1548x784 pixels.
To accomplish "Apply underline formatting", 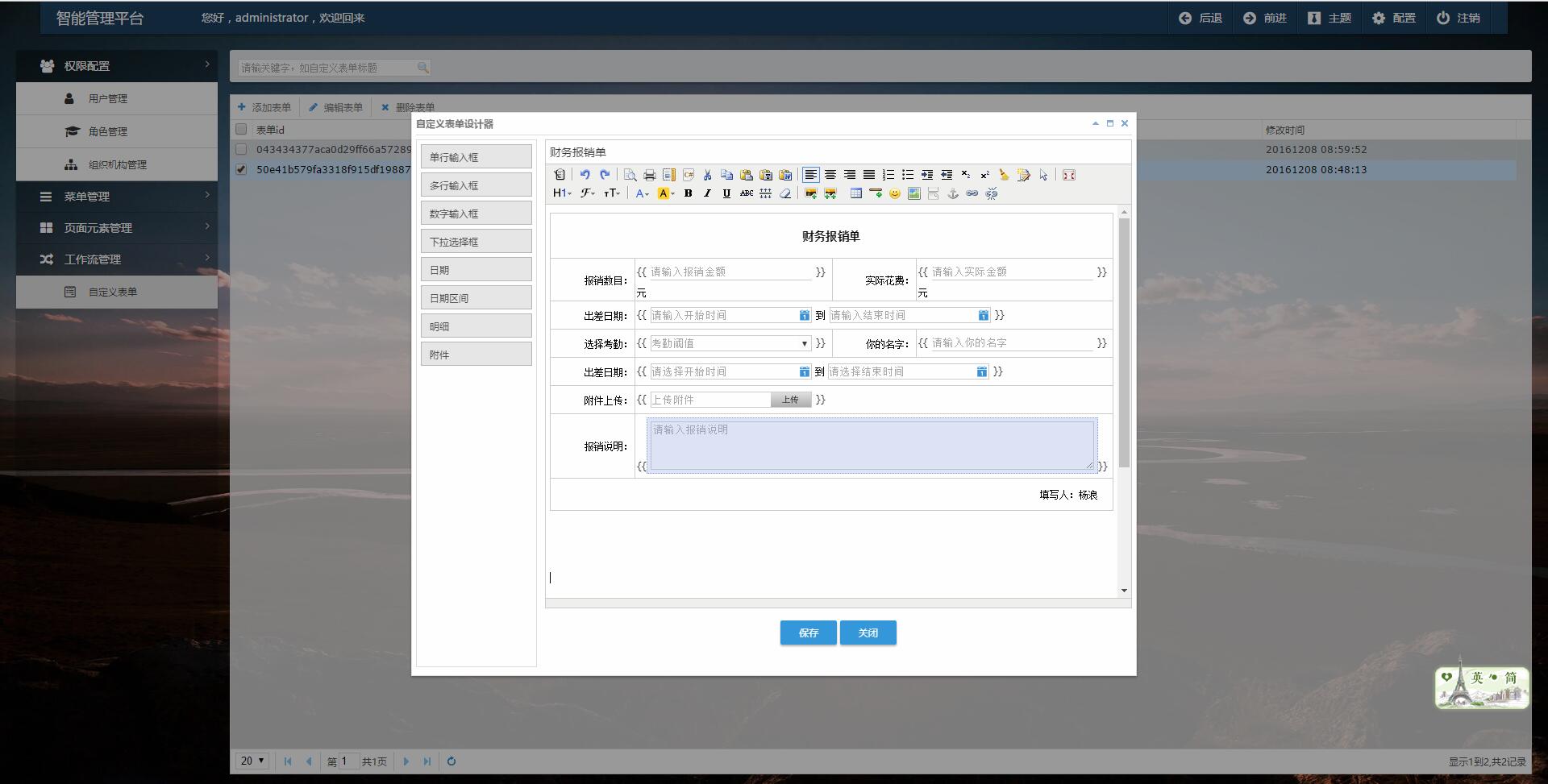I will (x=727, y=193).
